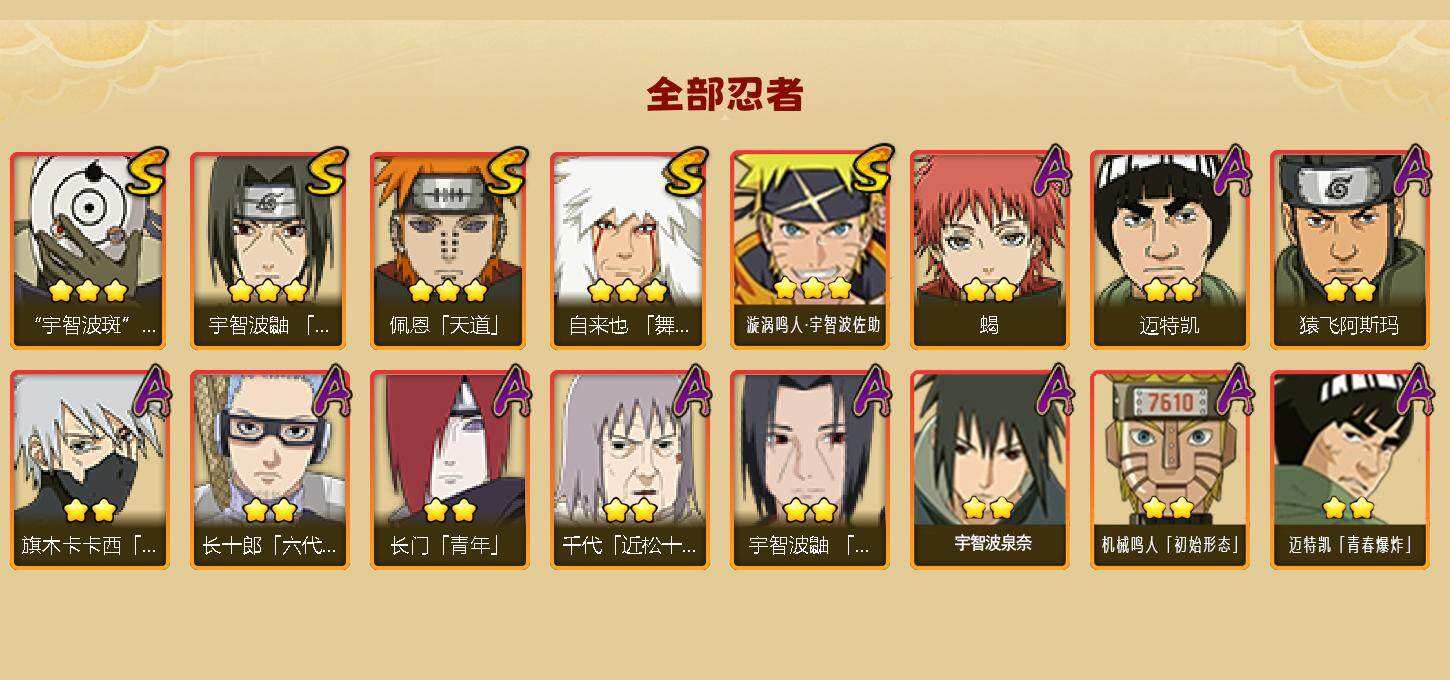Select the 猿飞阿斯玛 character card
The image size is (1450, 680).
[1349, 250]
